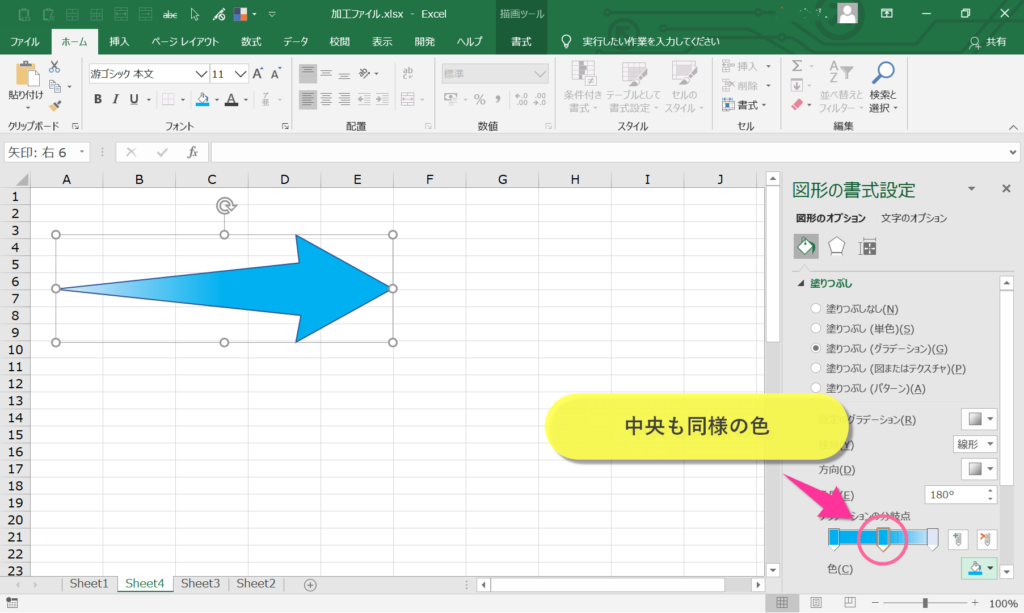
Task: Click 条件付き書式 in the ribbon
Action: (x=585, y=85)
